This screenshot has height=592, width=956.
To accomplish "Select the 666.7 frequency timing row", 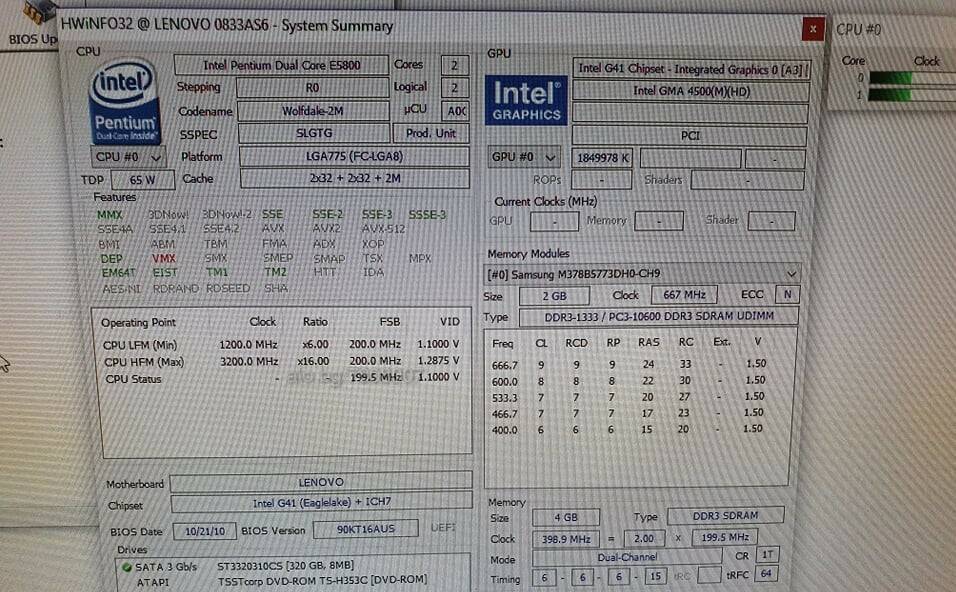I will tap(628, 365).
